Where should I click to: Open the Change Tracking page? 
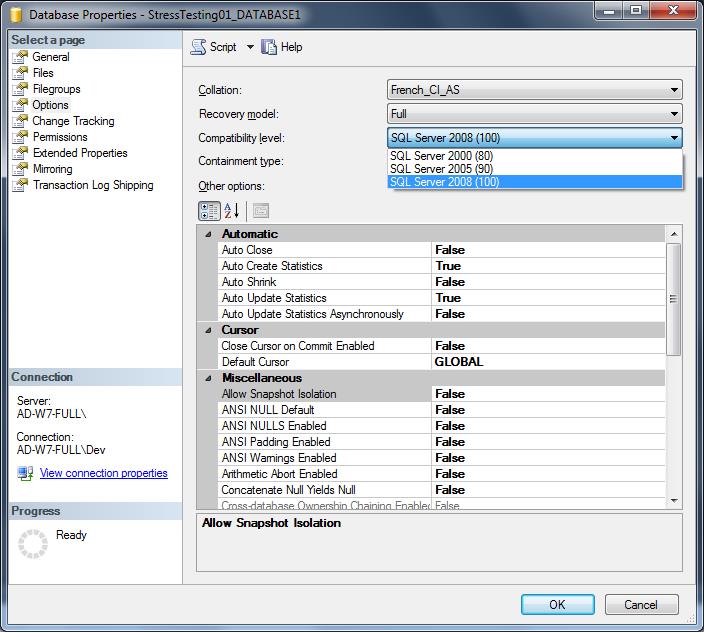point(73,121)
